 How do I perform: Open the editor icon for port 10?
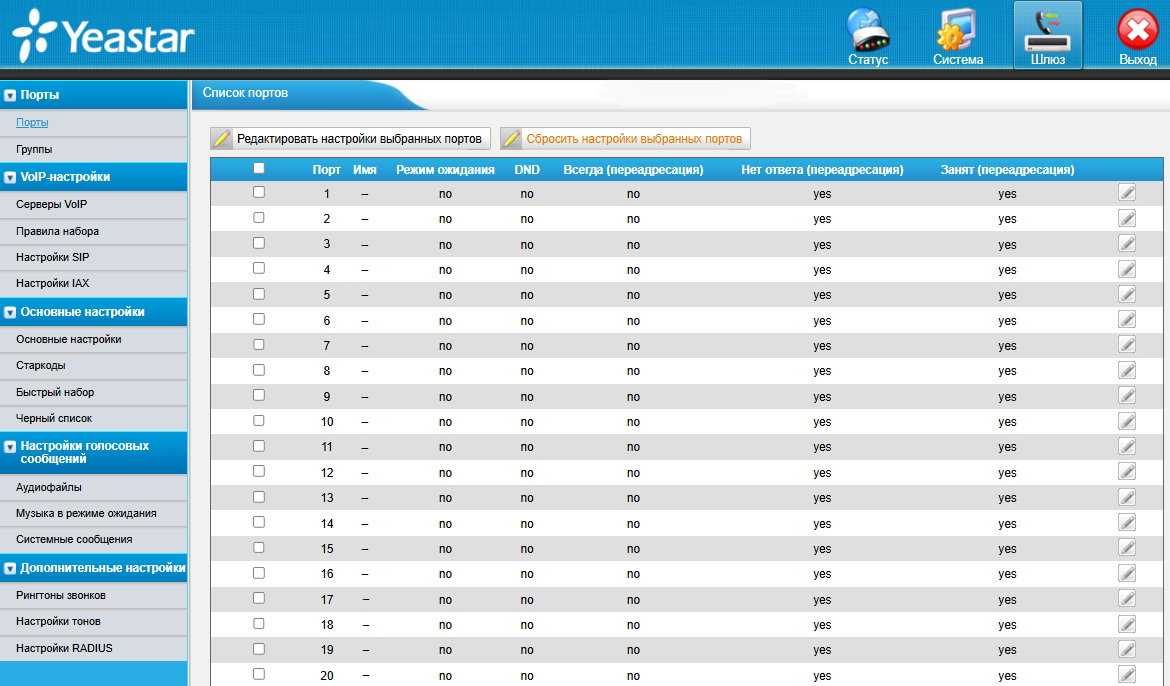[x=1127, y=421]
